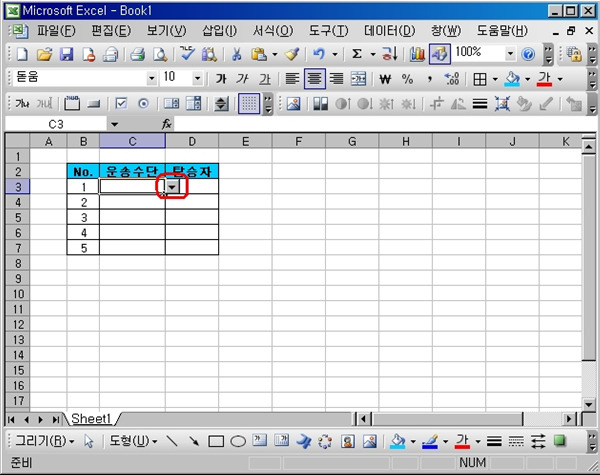
Task: Click the Format Painter brush icon
Action: click(291, 54)
